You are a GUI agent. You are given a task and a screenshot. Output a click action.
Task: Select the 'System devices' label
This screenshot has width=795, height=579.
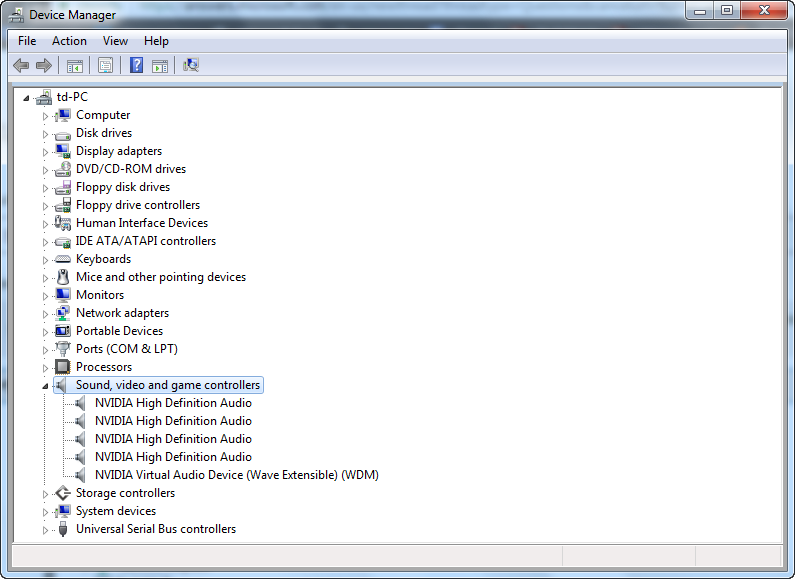click(x=116, y=511)
